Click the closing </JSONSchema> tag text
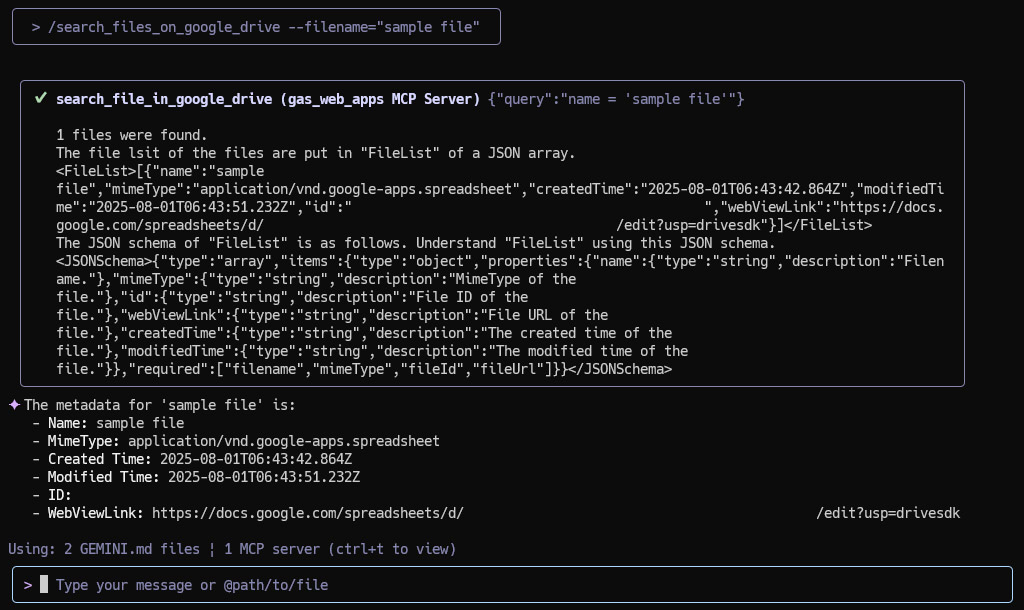This screenshot has height=610, width=1024. click(x=620, y=369)
